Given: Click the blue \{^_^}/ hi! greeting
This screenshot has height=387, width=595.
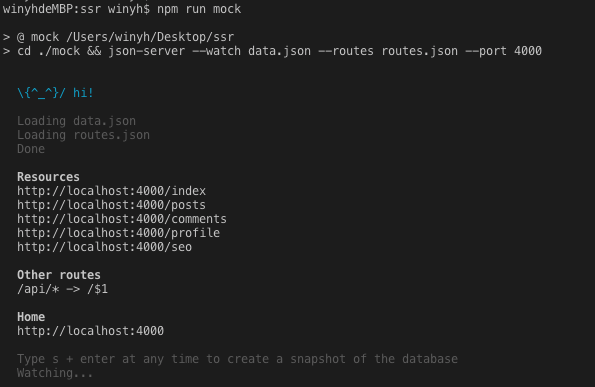Looking at the screenshot, I should coord(55,93).
